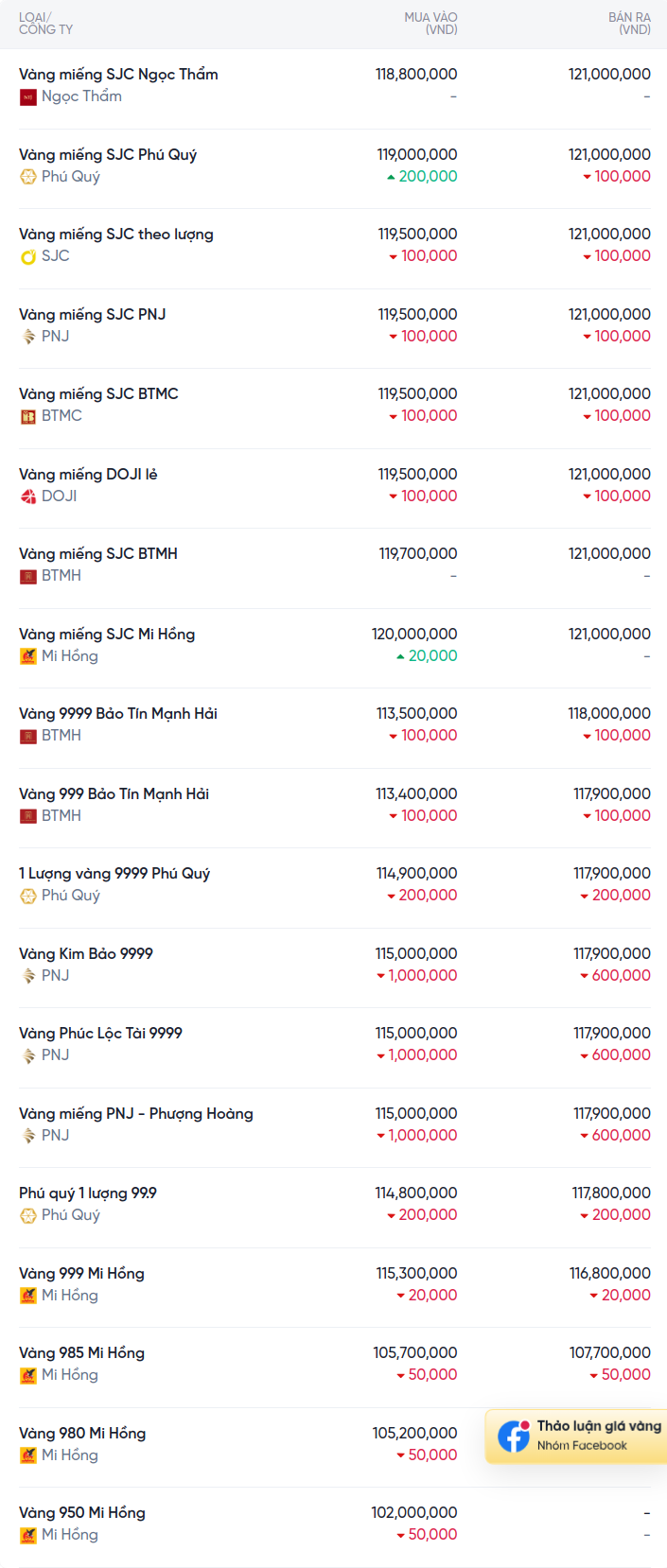Click Vàng miếng PNJ - Phượng Hoàng title
The image size is (667, 1568).
136,1113
